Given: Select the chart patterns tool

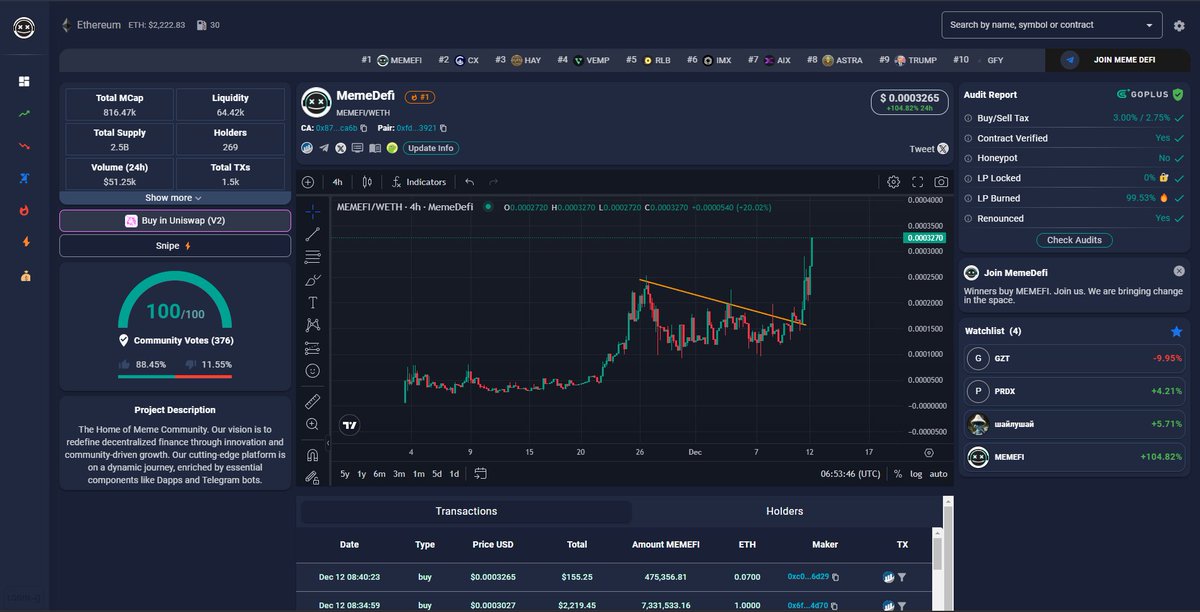Looking at the screenshot, I should pyautogui.click(x=313, y=325).
